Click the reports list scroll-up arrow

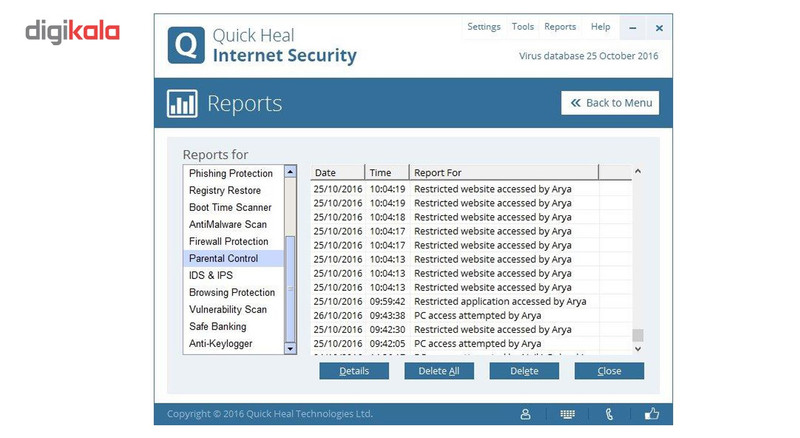point(290,172)
